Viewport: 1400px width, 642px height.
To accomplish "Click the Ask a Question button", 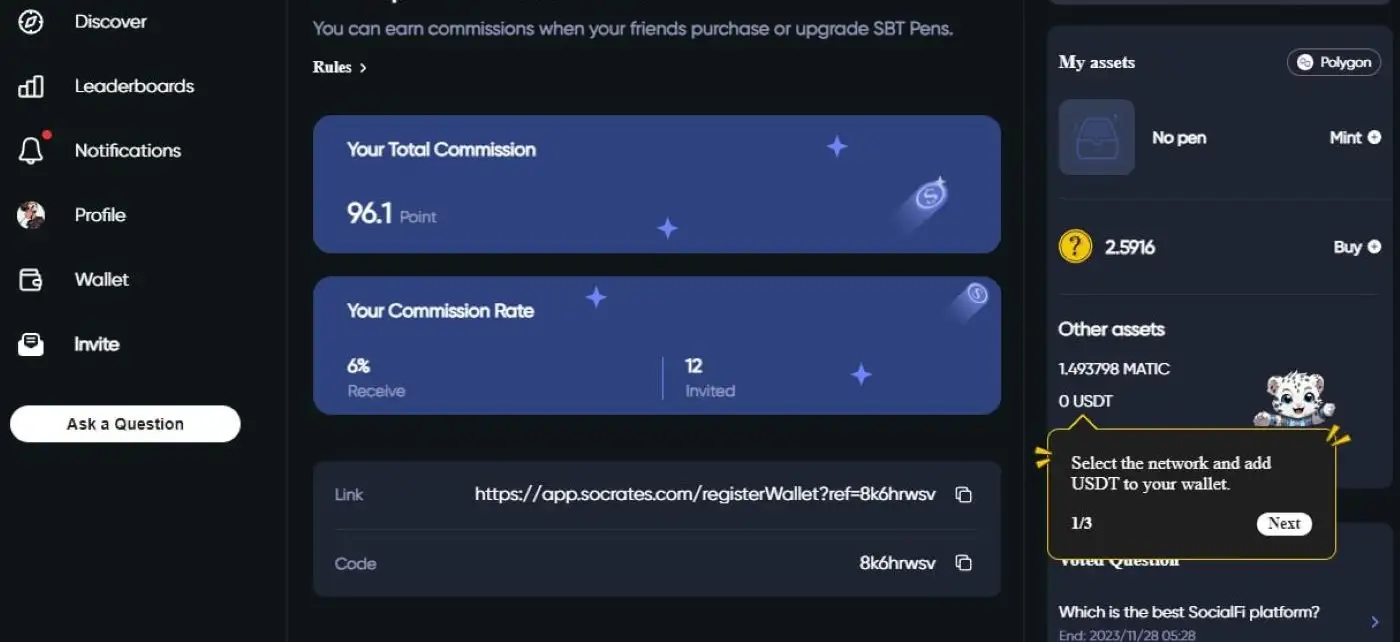I will [x=125, y=424].
